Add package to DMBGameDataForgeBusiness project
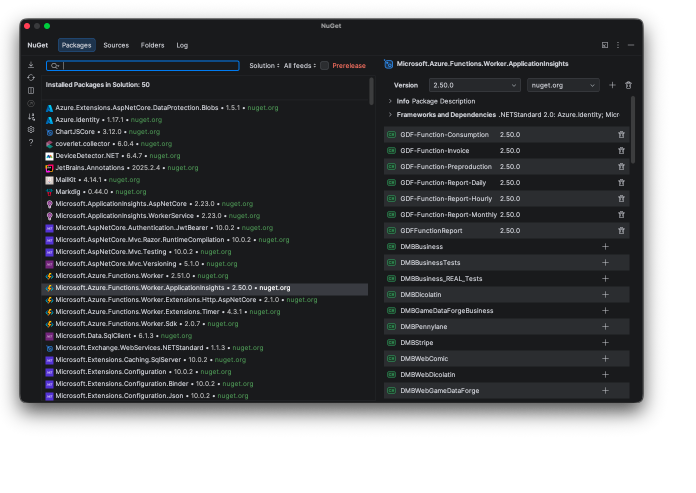Screen dimensions: 696x493 605,310
